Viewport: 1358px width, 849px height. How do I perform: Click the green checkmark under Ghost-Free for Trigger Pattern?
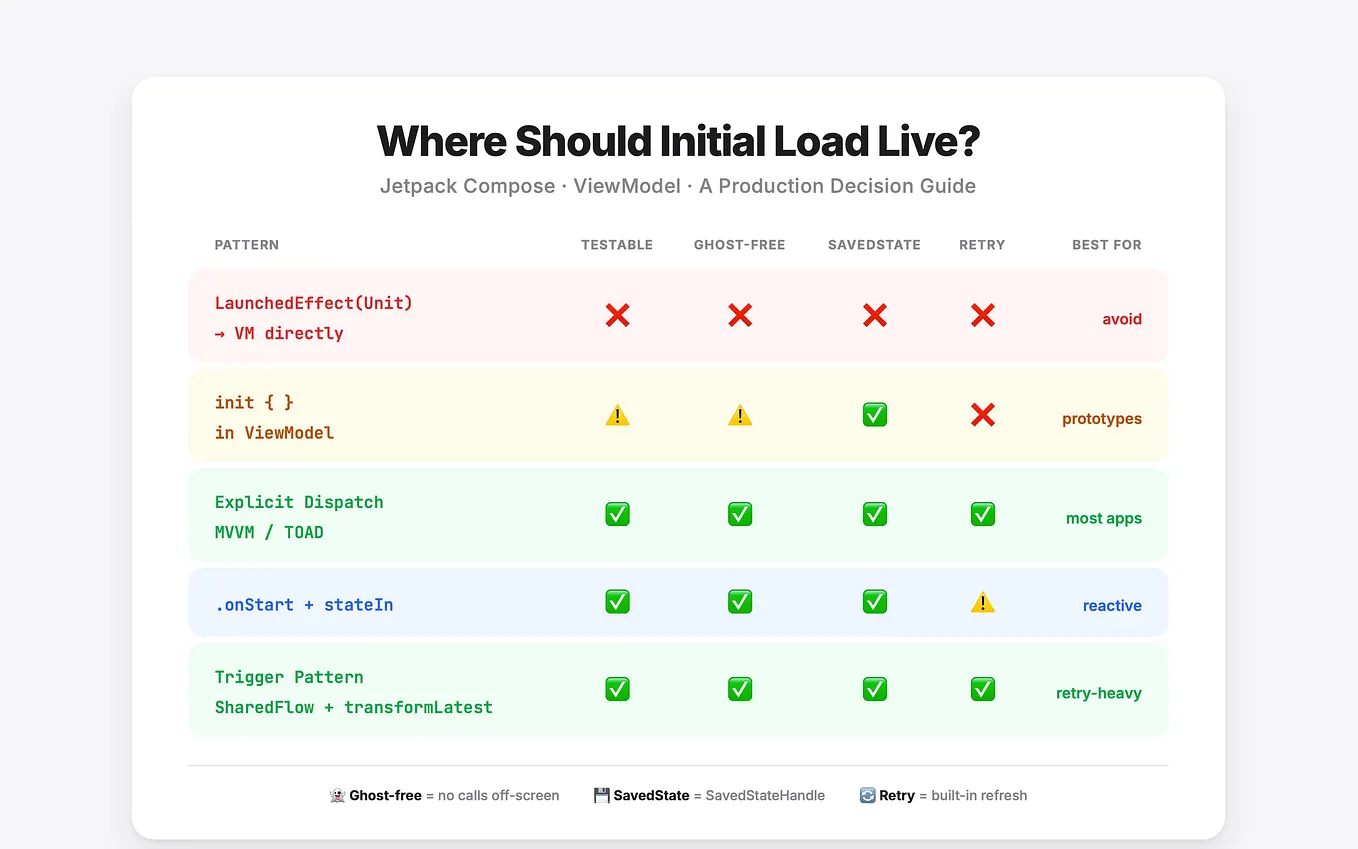point(740,689)
